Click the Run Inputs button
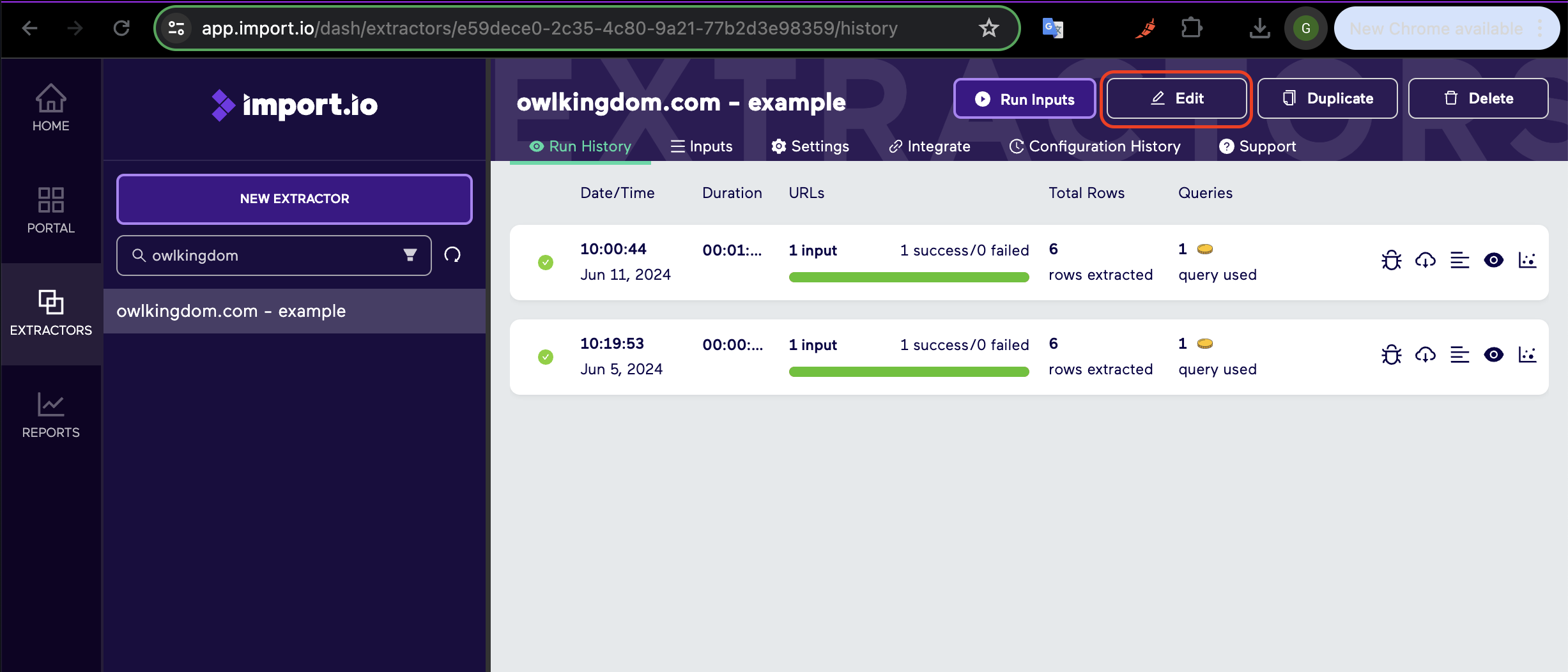1568x672 pixels. 1025,99
